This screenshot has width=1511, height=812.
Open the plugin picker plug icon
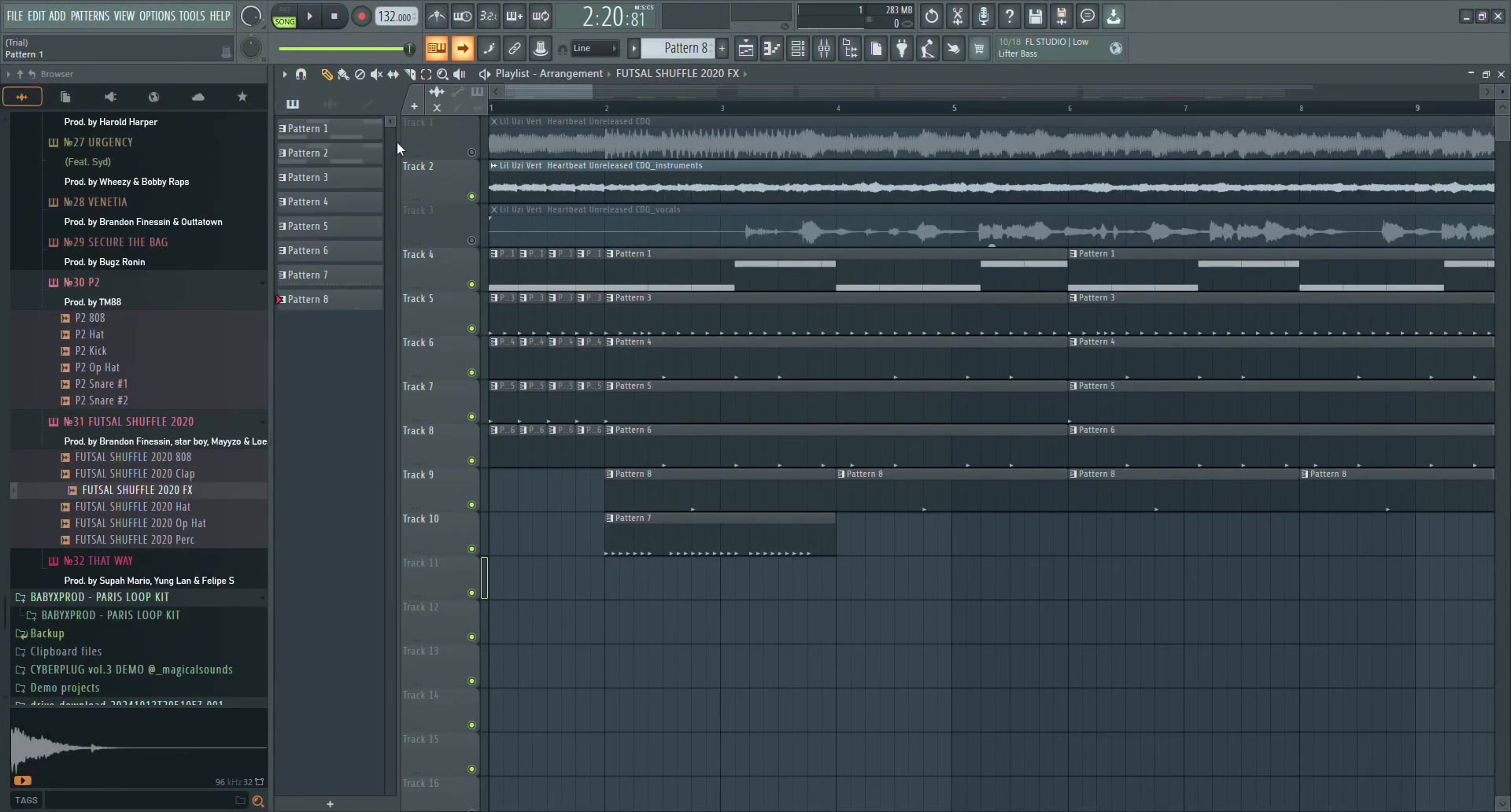click(902, 49)
